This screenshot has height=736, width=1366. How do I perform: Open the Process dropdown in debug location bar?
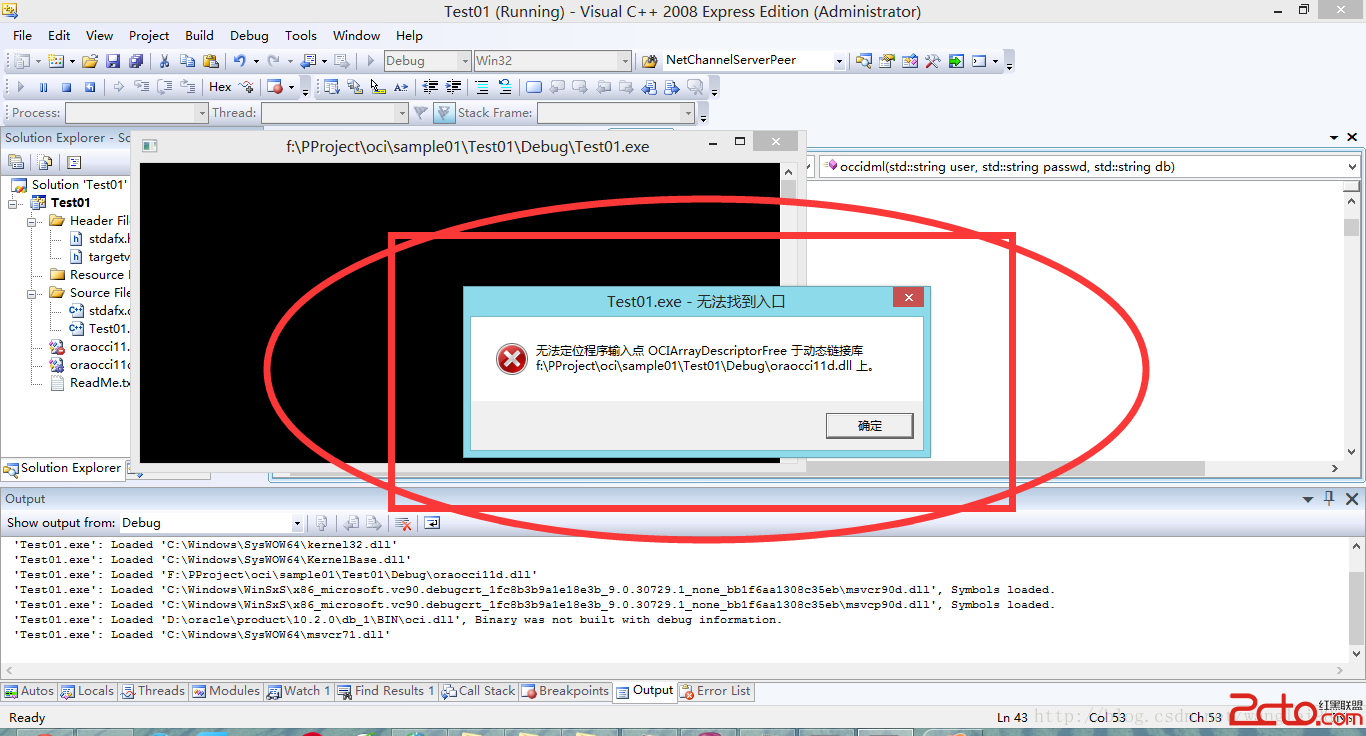pos(136,113)
